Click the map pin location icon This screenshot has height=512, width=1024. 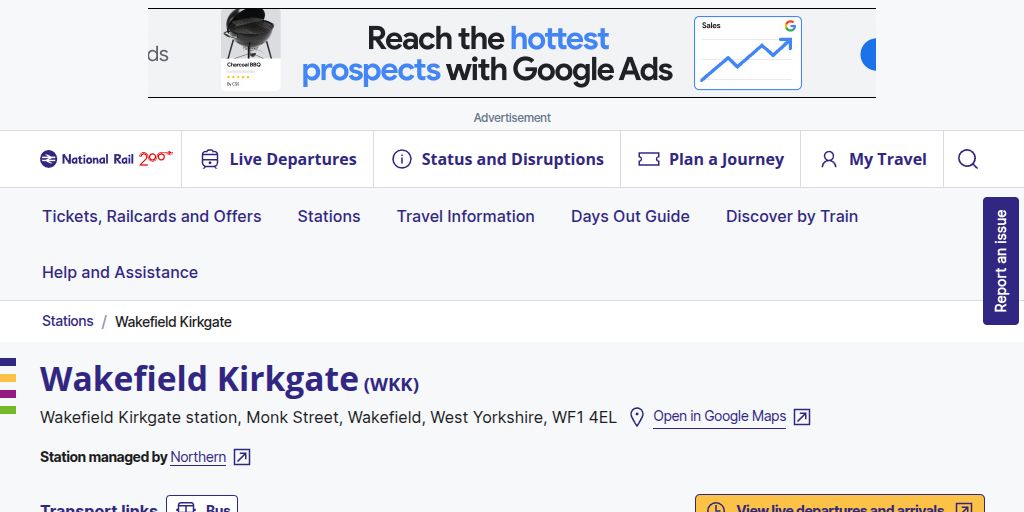point(637,417)
